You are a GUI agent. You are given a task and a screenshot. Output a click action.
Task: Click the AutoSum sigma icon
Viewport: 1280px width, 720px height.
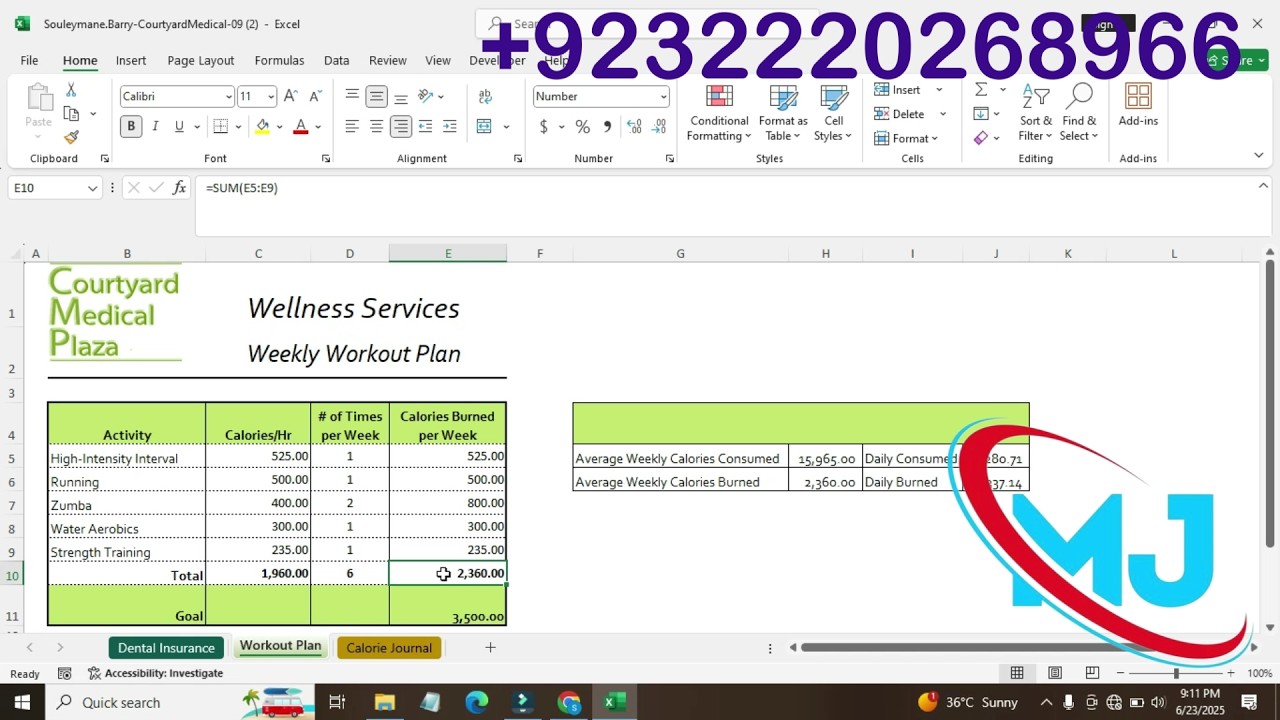tap(981, 90)
